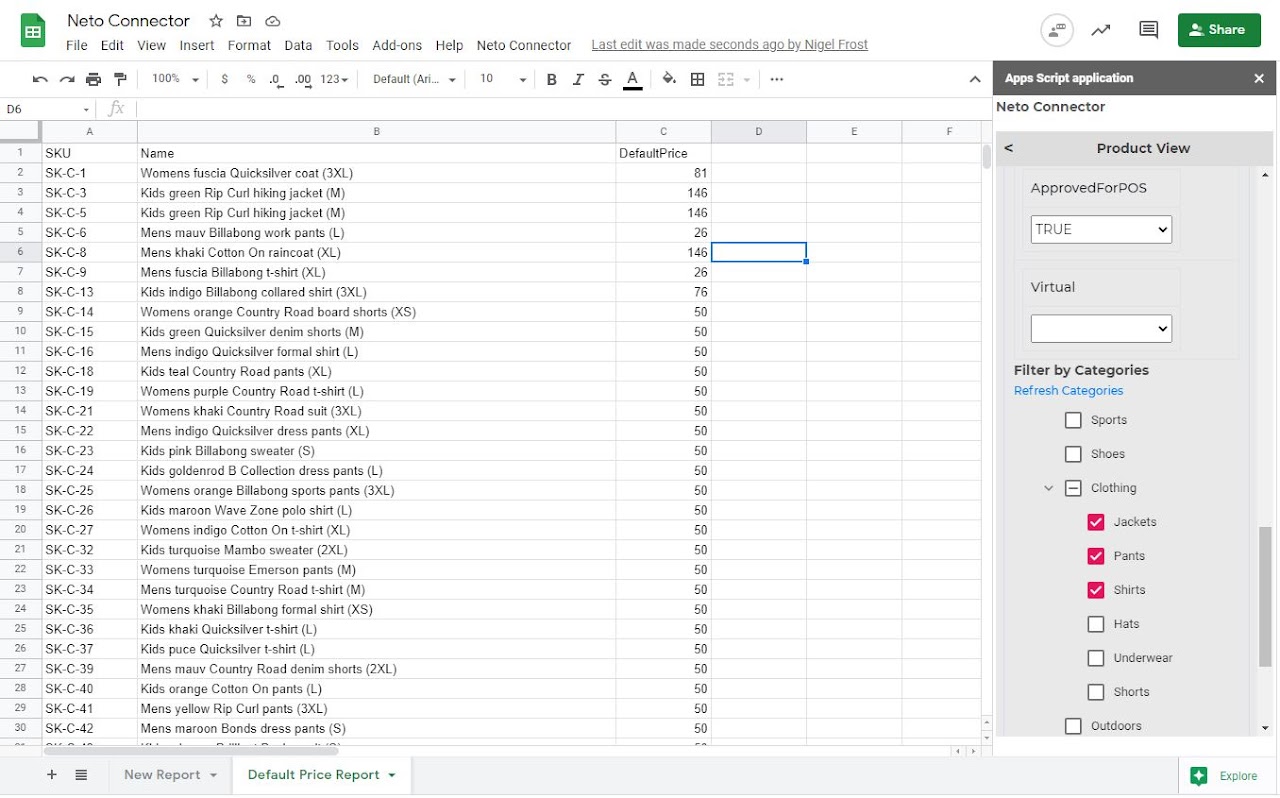Enable the Hats category checkbox
1280x798 pixels.
point(1095,624)
